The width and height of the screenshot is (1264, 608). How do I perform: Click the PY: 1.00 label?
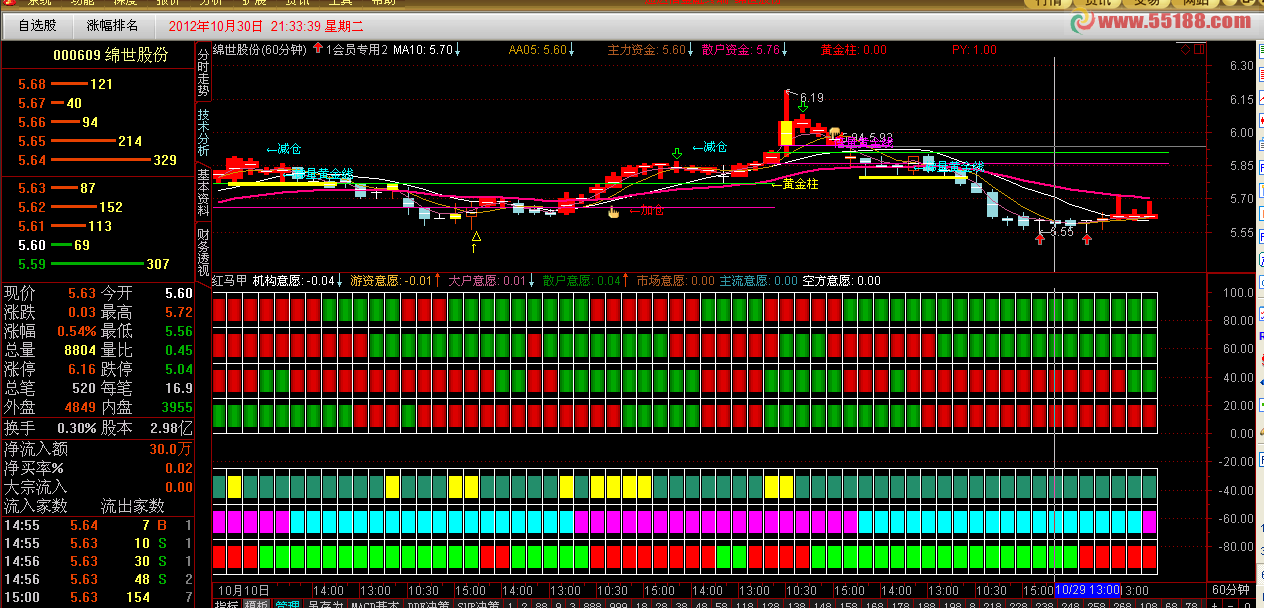pos(974,49)
